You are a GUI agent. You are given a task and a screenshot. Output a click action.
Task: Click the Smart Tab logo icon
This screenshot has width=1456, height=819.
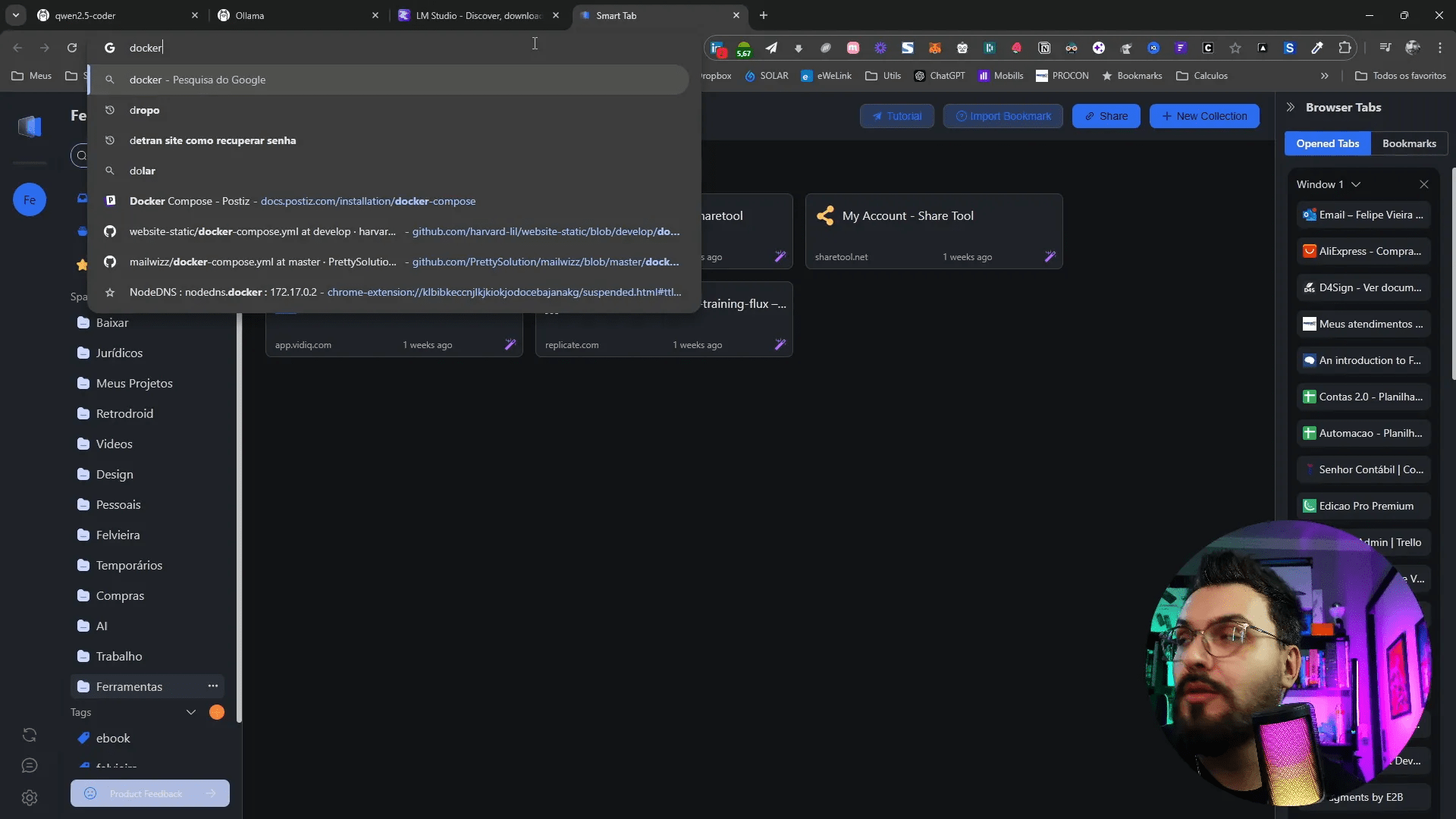pyautogui.click(x=30, y=126)
